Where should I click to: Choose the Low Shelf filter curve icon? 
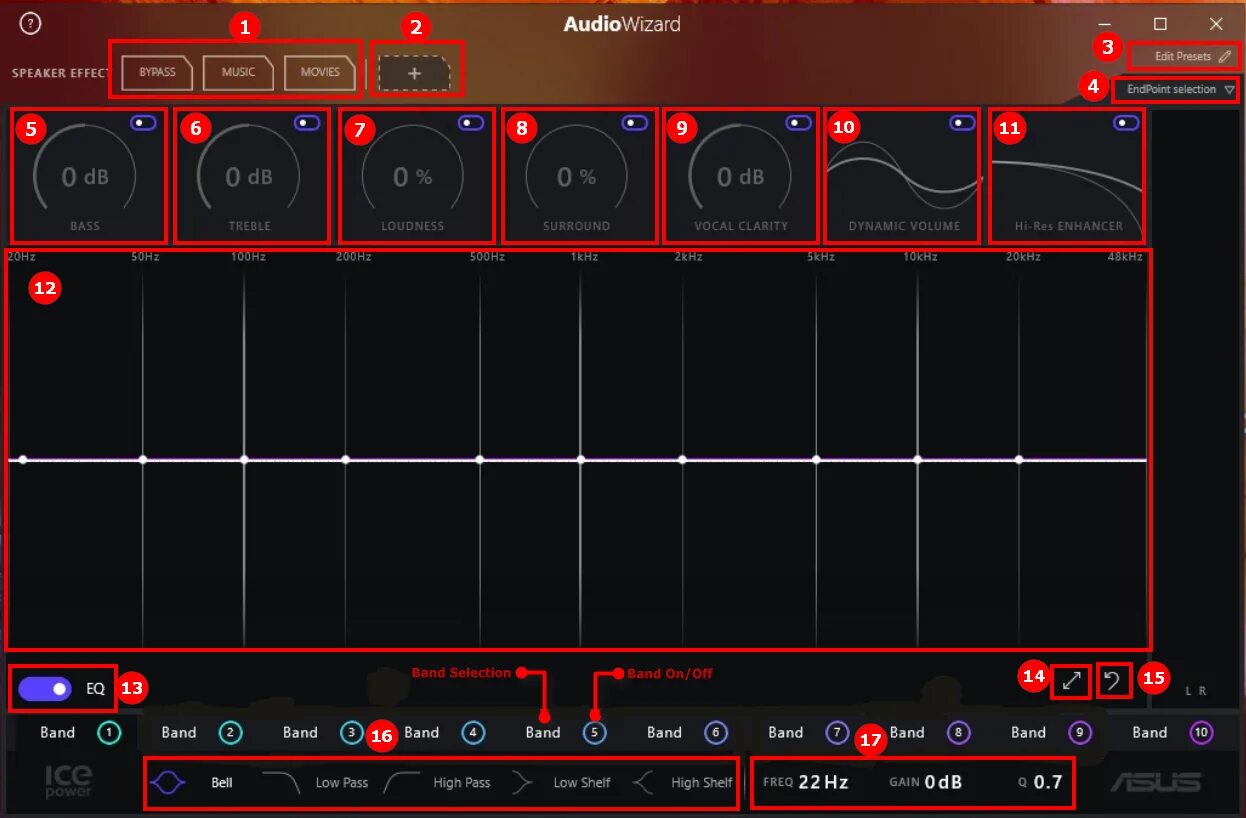click(x=522, y=783)
